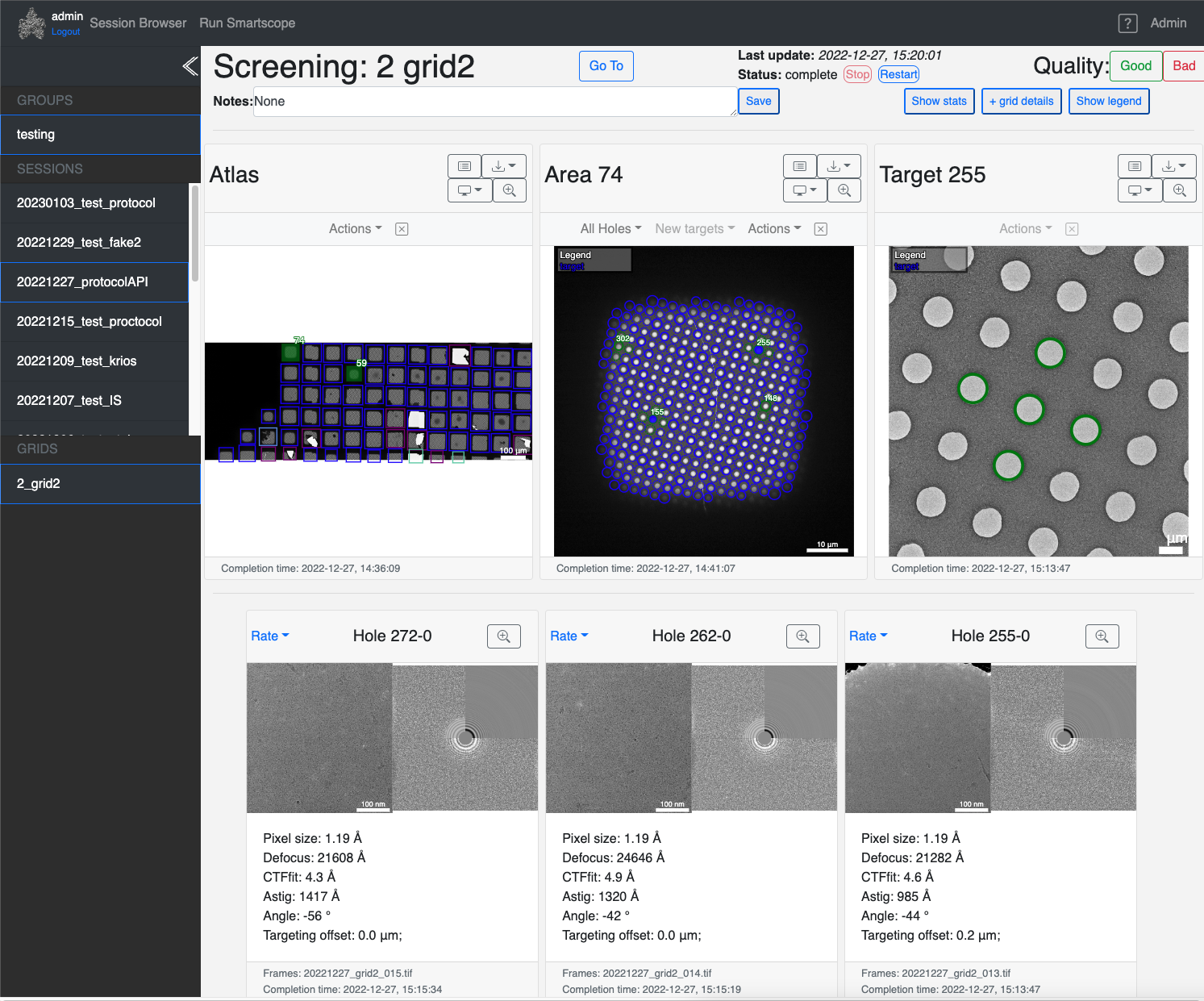
Task: Select the 2_grid2 grid
Action: [100, 484]
